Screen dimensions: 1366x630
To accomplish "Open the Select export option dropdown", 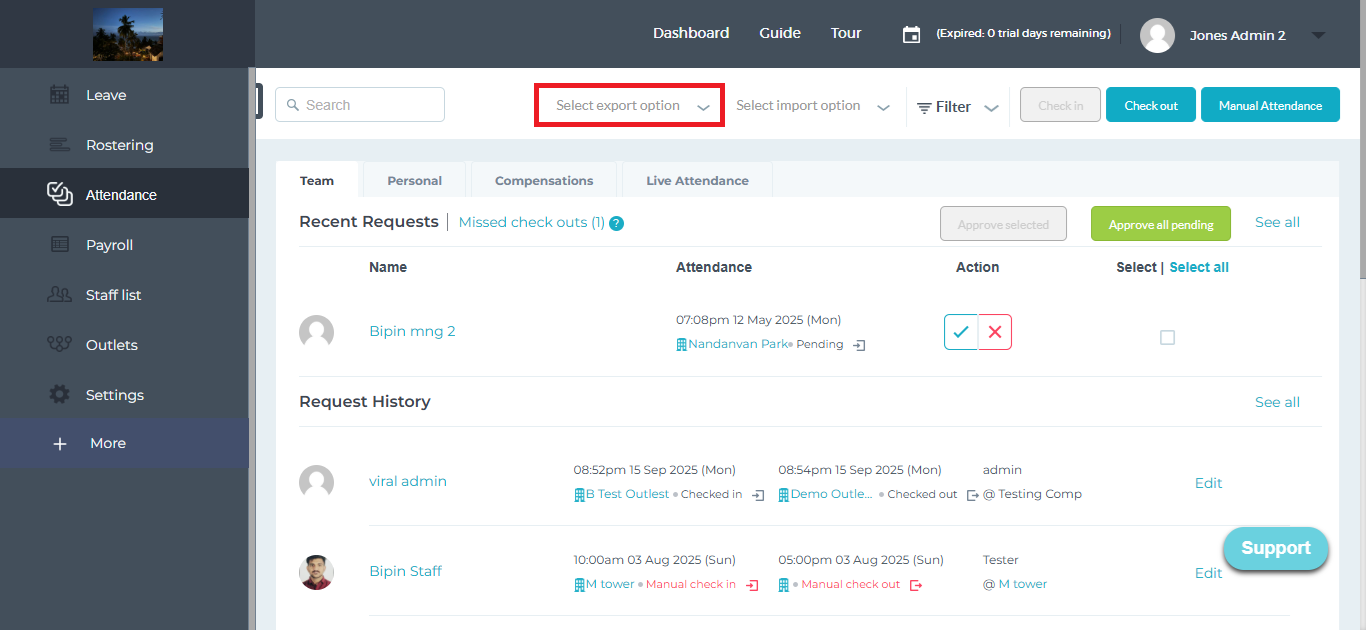I will [x=629, y=106].
